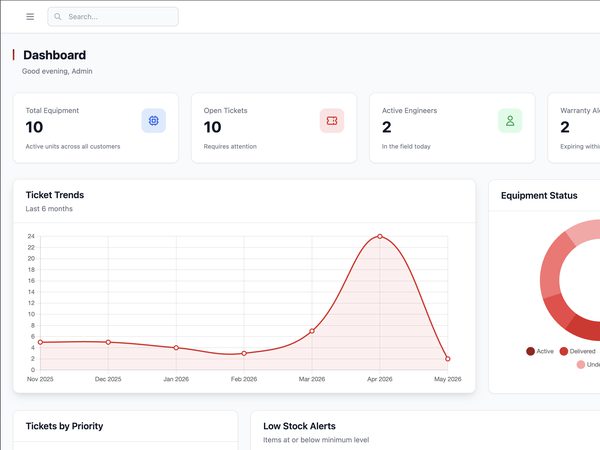Click the blue Total Equipment gear icon
Viewport: 600px width, 450px height.
tap(153, 121)
